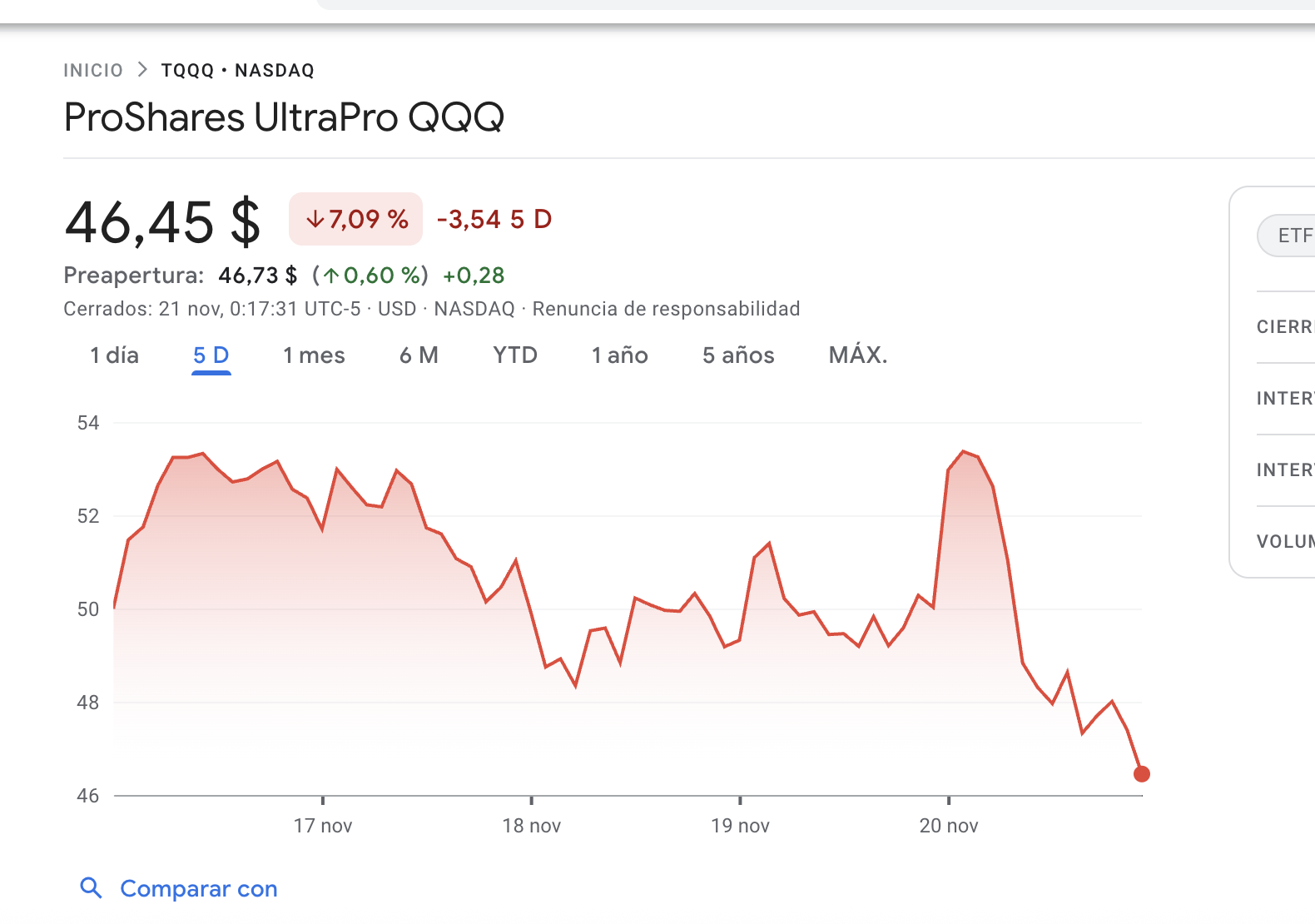The image size is (1315, 924).
Task: Click the TQQQ · NASDAQ breadcrumb text
Action: (238, 71)
